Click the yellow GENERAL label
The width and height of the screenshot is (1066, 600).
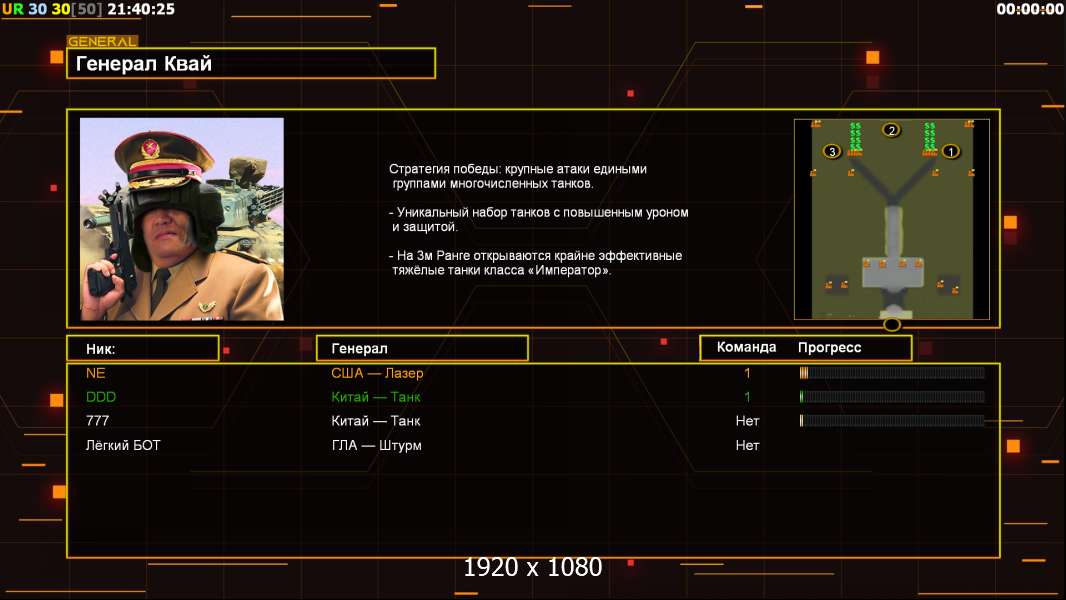102,41
